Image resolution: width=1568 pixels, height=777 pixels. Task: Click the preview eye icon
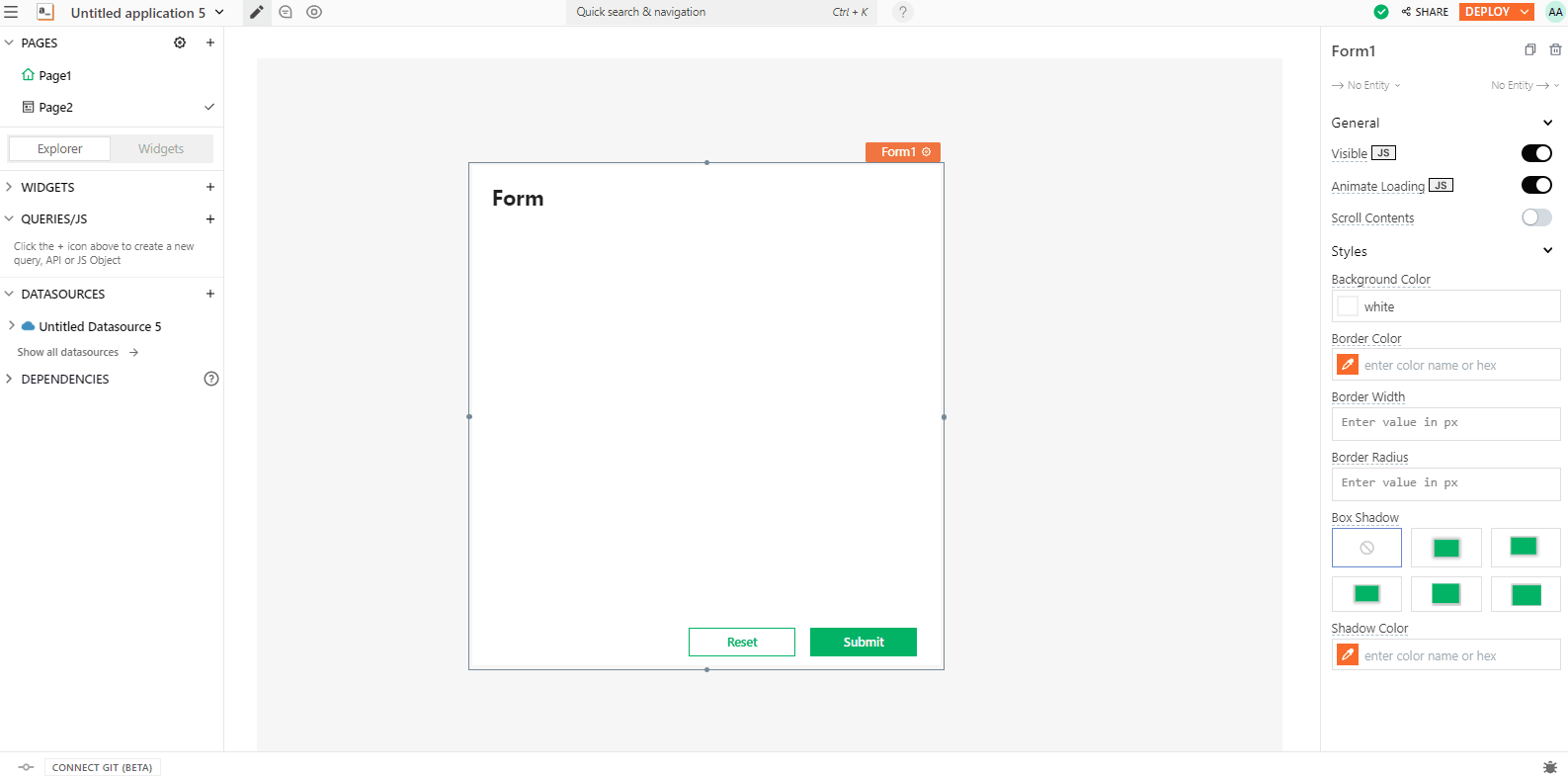coord(314,13)
